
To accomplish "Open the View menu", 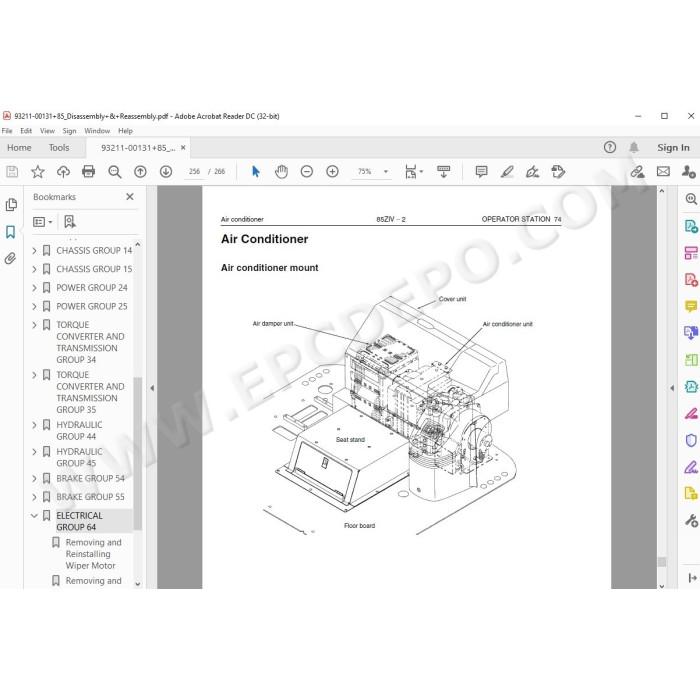I will [47, 131].
